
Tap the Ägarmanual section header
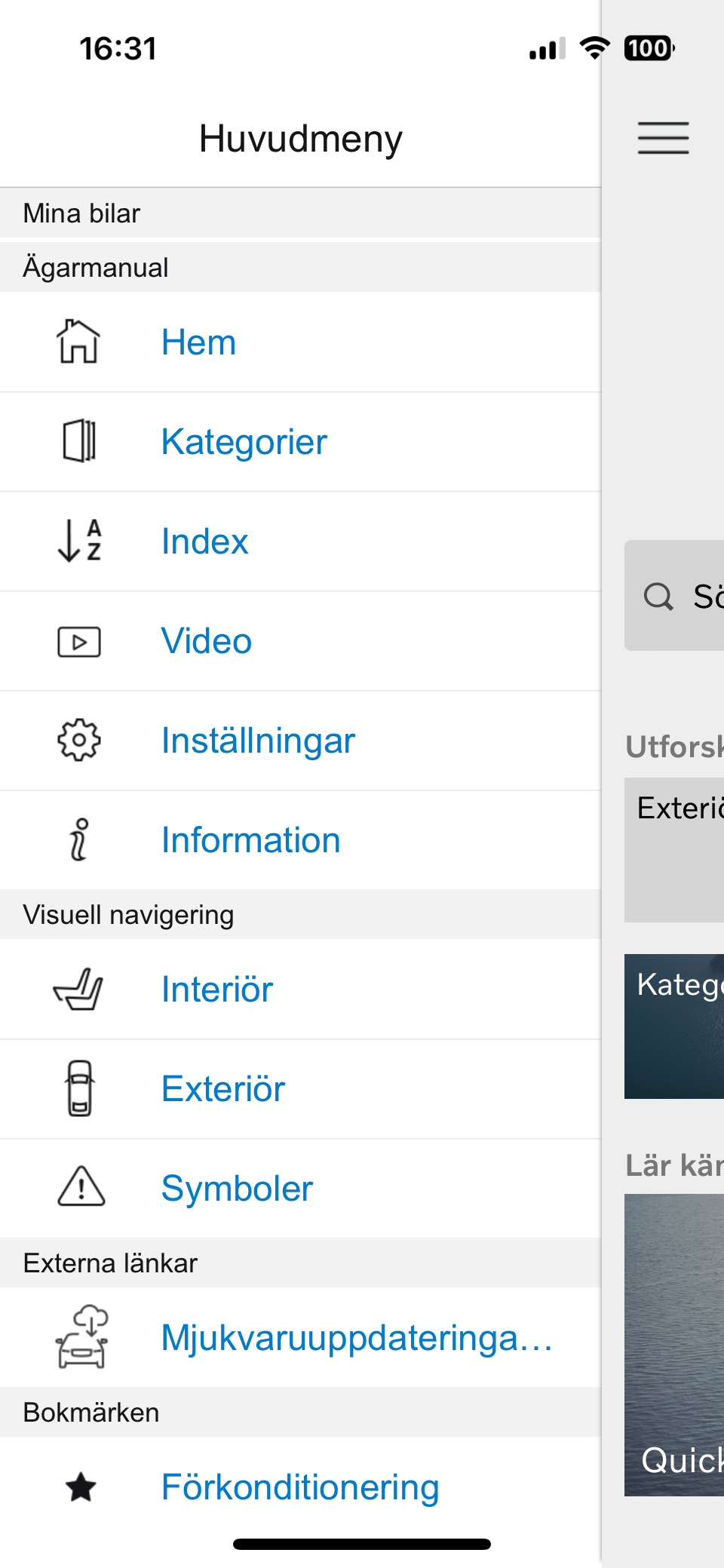tap(300, 268)
